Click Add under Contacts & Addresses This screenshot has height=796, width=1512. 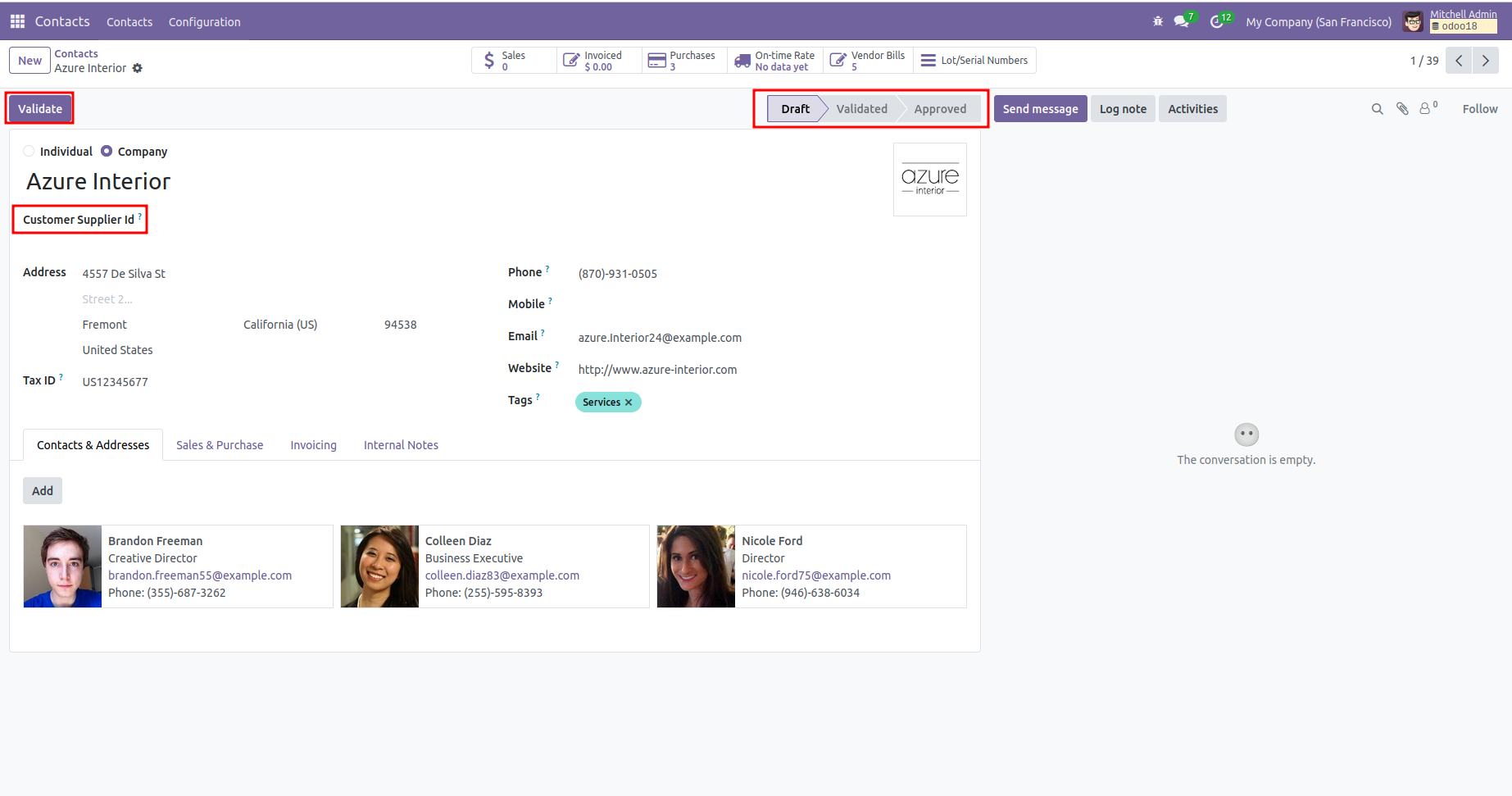tap(43, 491)
